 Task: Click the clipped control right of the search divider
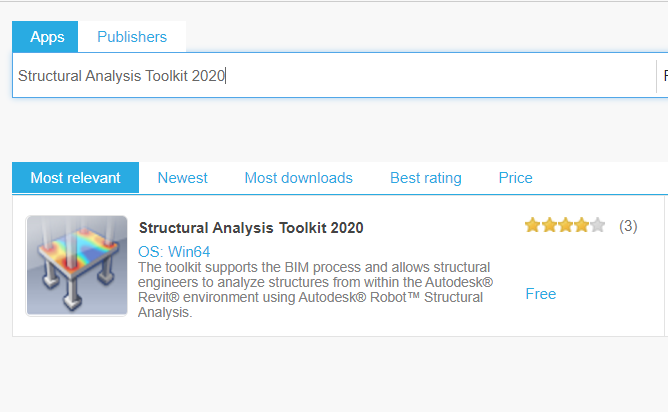point(663,76)
